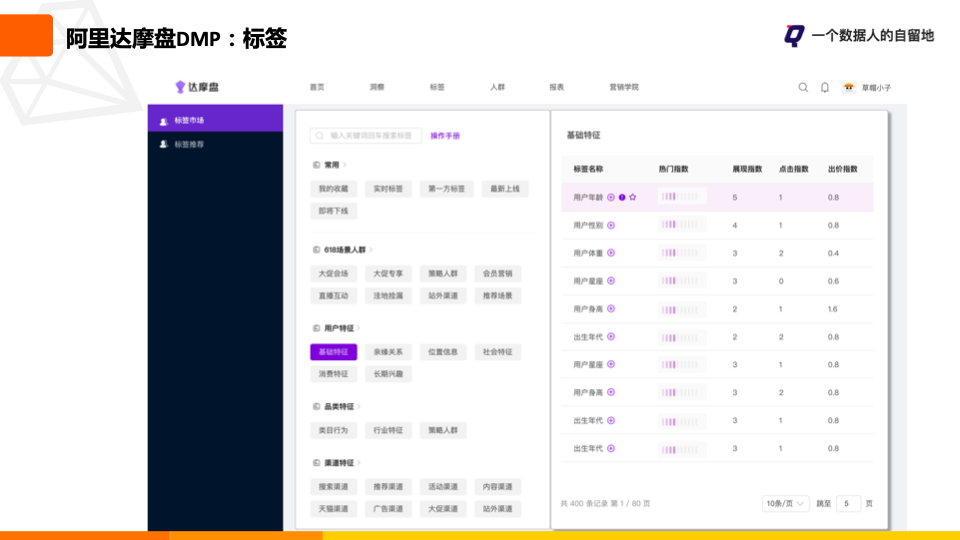The height and width of the screenshot is (540, 960).
Task: Open the 营销学院 nav tab
Action: [624, 87]
